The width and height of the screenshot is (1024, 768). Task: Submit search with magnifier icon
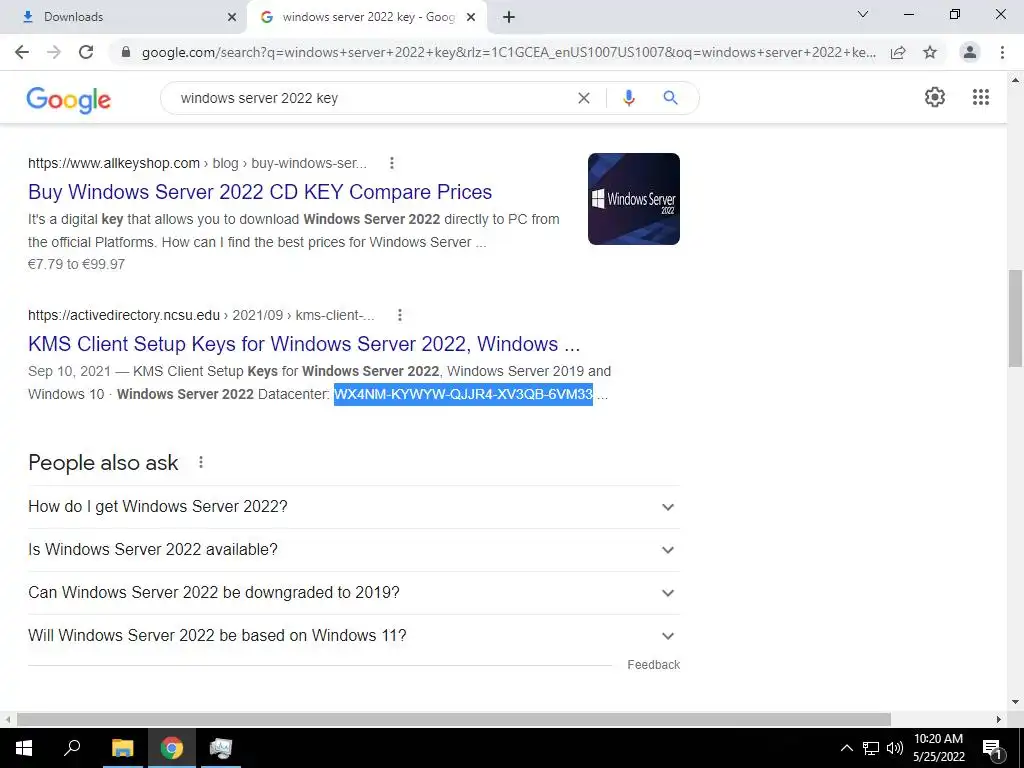pos(670,98)
